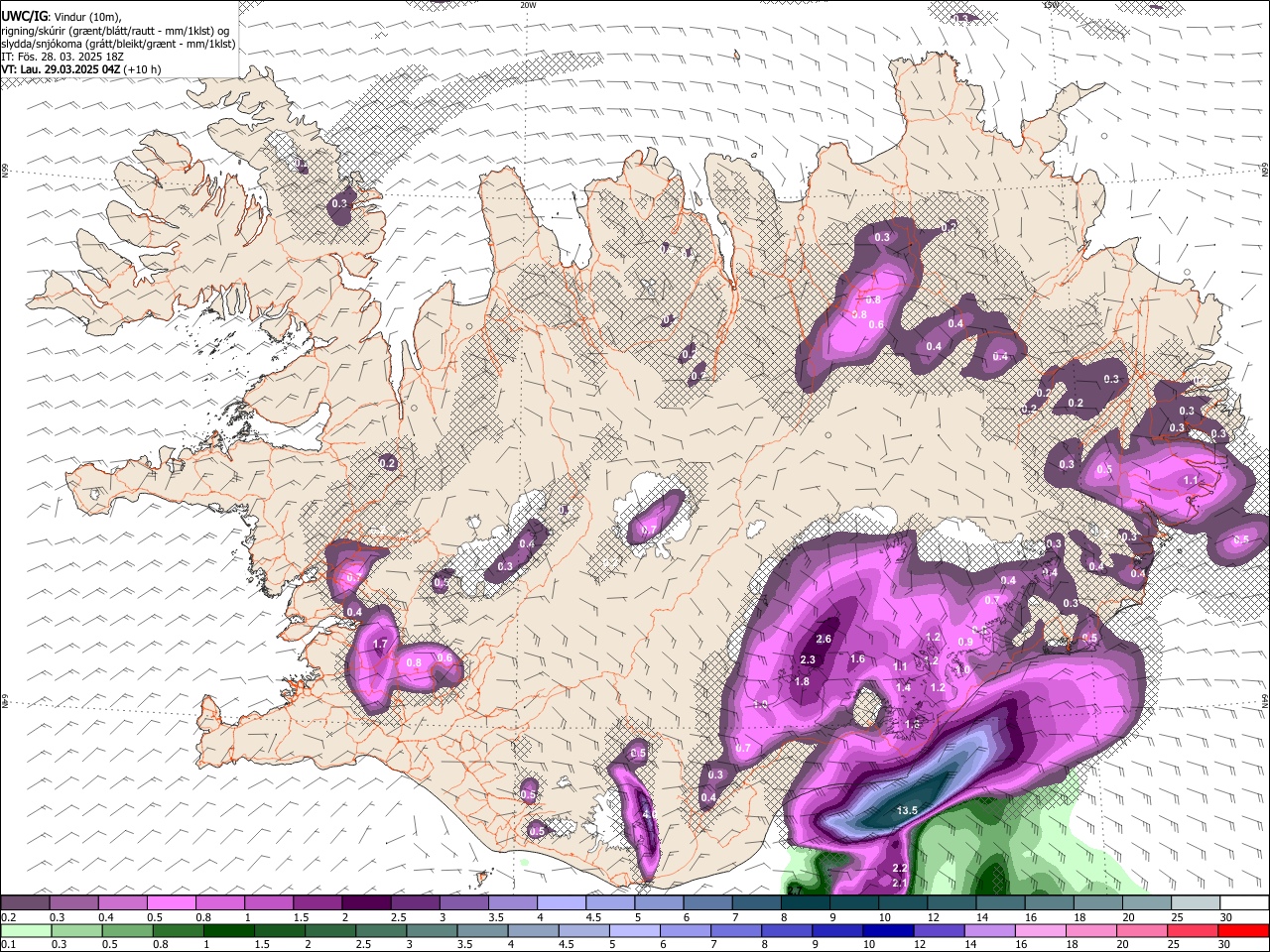
Task: Click the 1.4 value on the map
Action: (903, 688)
